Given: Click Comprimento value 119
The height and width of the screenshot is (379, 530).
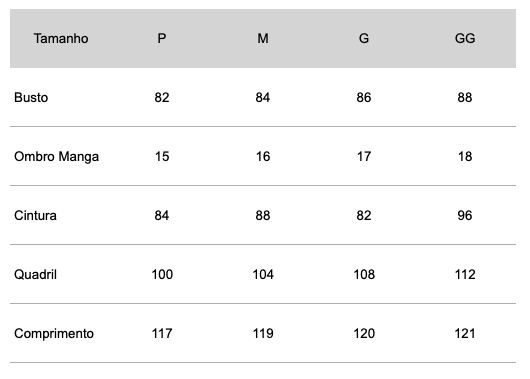Looking at the screenshot, I should [263, 334].
